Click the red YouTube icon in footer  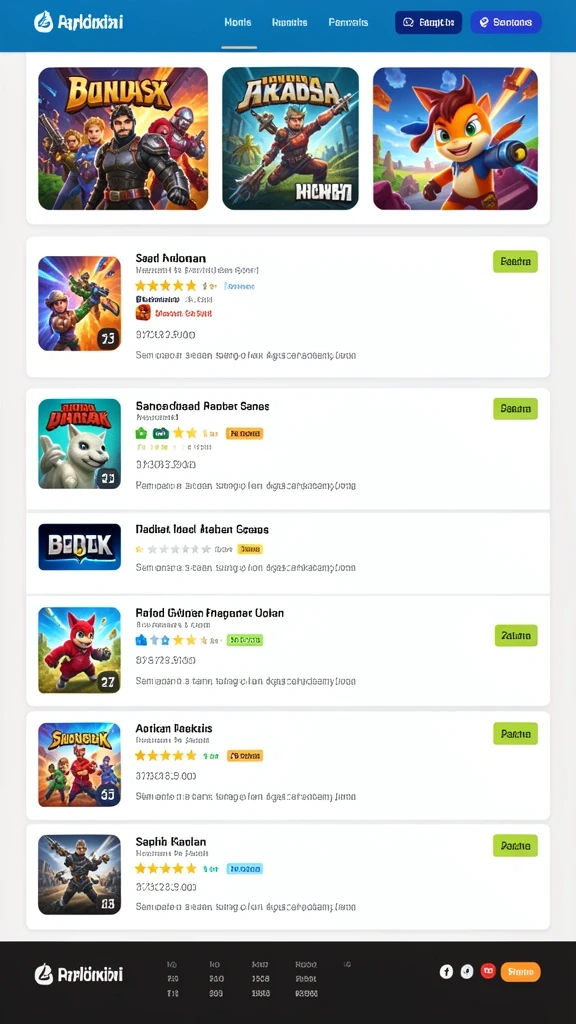coord(488,971)
